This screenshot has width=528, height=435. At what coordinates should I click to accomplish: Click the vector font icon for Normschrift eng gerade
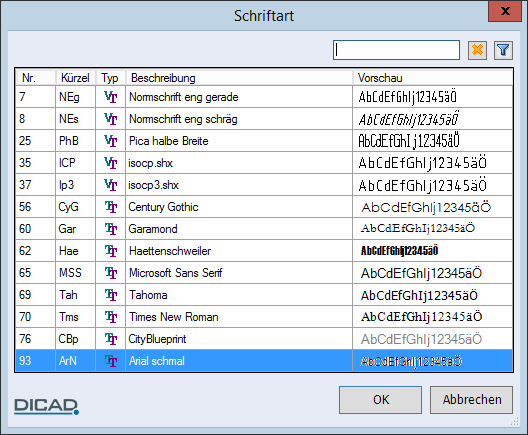pos(110,97)
